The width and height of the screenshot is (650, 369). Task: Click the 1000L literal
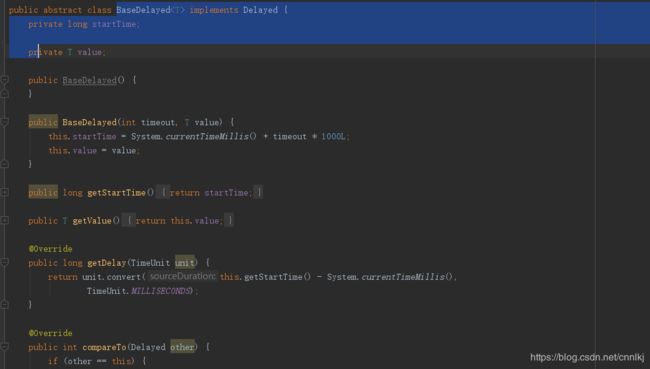[x=333, y=136]
